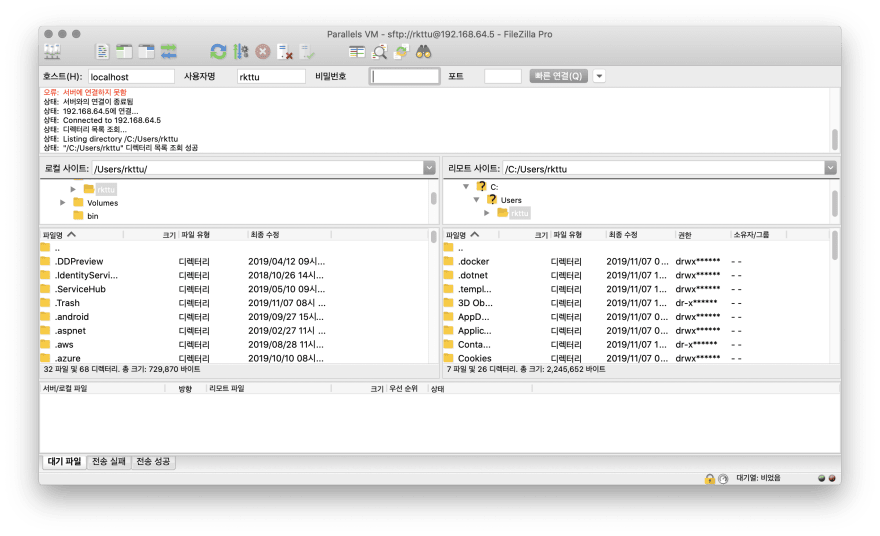Cancel the current operation red X icon

(x=263, y=52)
